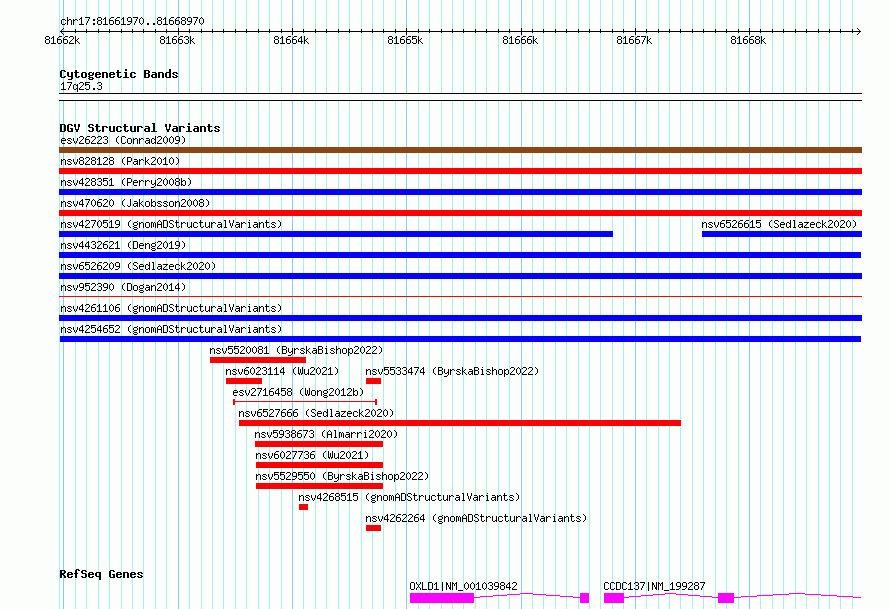Click the blue nsv6526615 variant bar
890x609 pixels.
click(782, 234)
